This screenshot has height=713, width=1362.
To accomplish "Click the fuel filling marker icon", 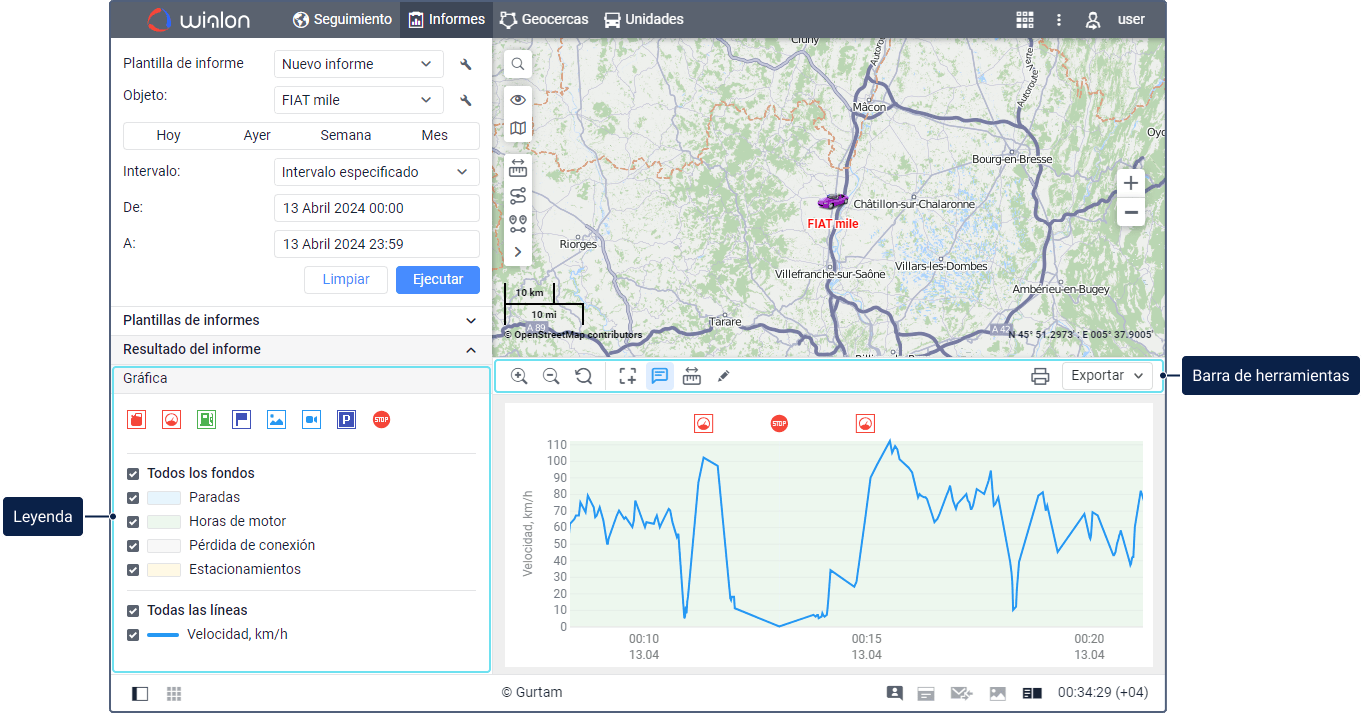I will pyautogui.click(x=206, y=420).
